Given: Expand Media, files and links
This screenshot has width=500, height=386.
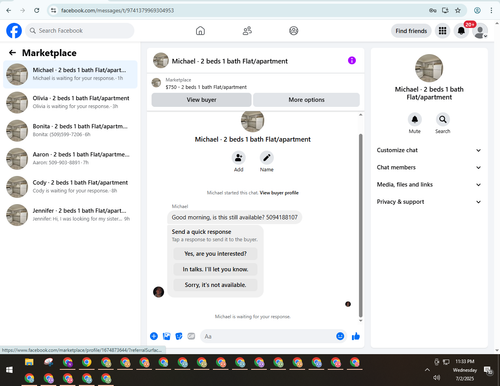Looking at the screenshot, I should [x=429, y=185].
